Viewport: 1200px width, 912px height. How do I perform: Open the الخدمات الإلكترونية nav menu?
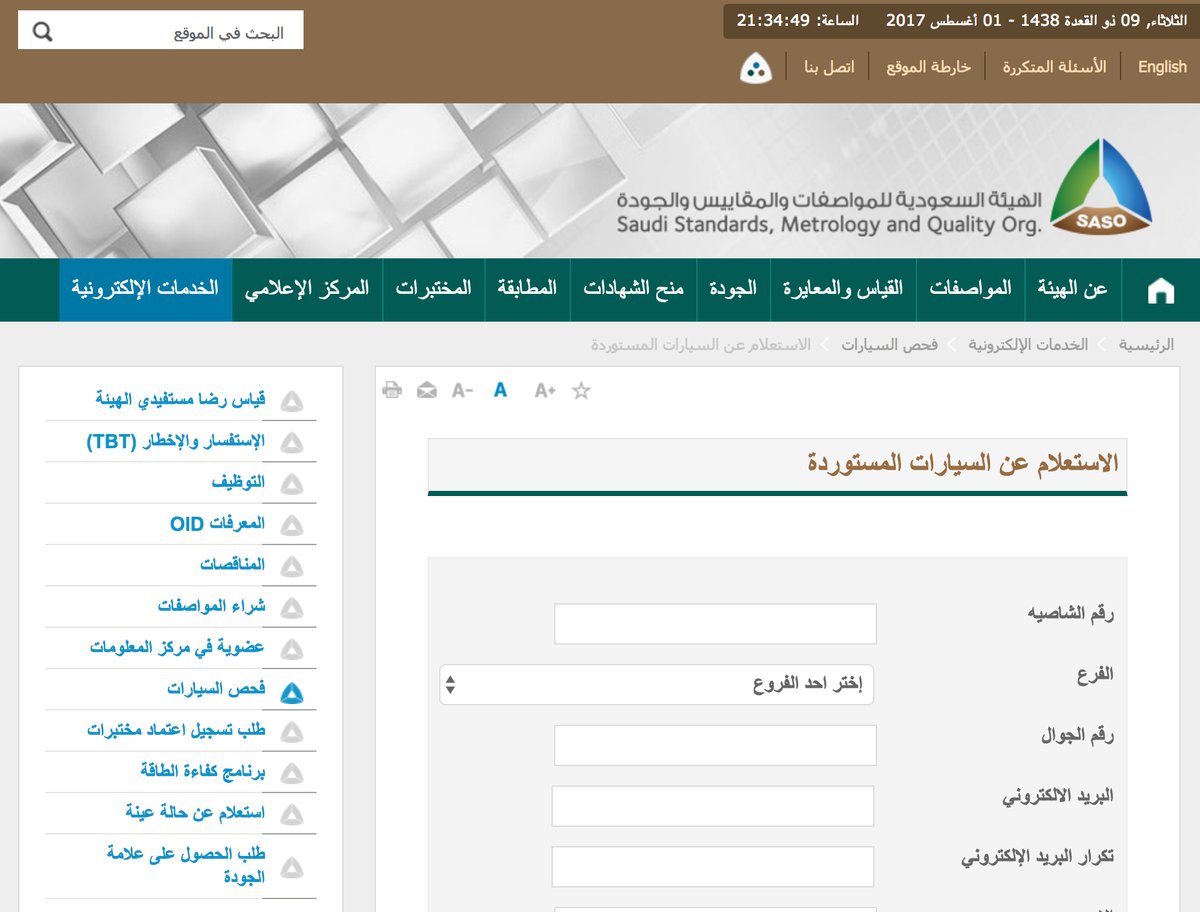pyautogui.click(x=145, y=289)
